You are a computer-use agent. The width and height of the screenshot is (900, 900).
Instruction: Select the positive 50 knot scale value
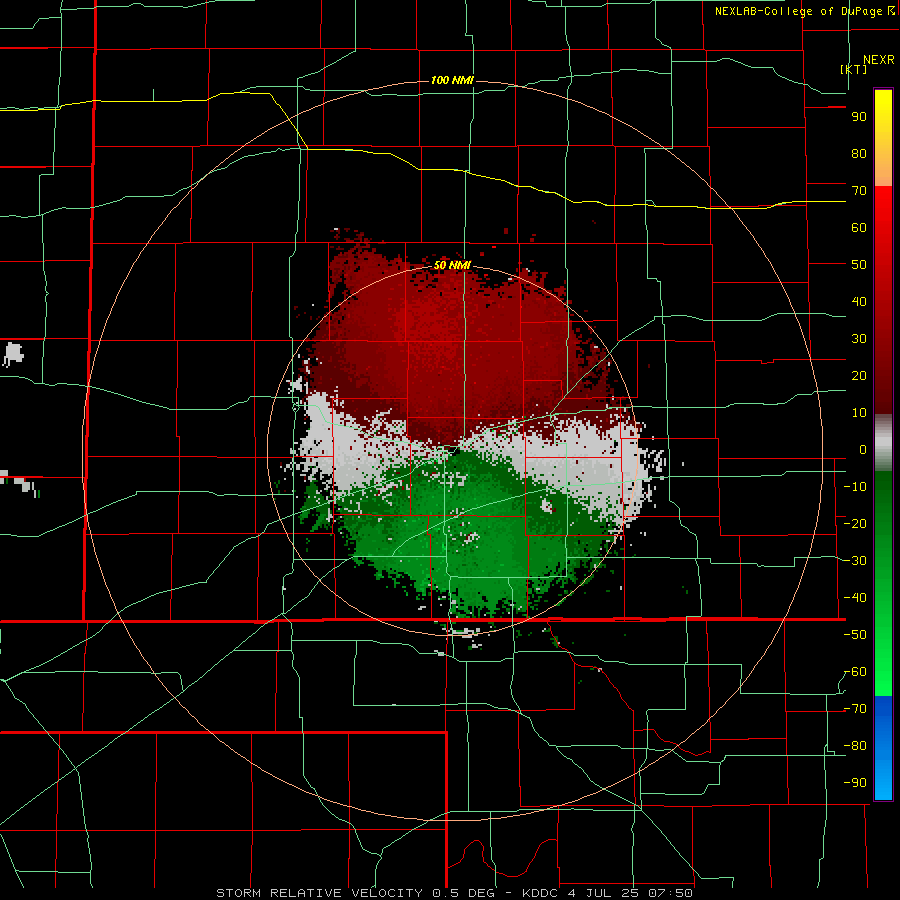pos(859,265)
